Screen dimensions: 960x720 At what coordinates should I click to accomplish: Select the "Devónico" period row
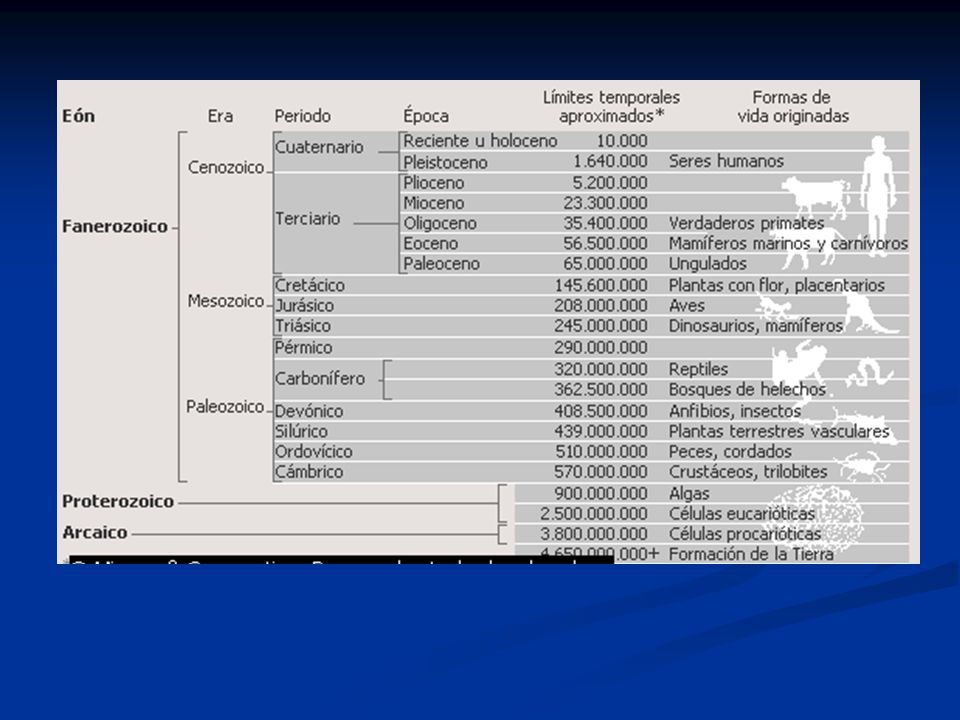pyautogui.click(x=591, y=411)
